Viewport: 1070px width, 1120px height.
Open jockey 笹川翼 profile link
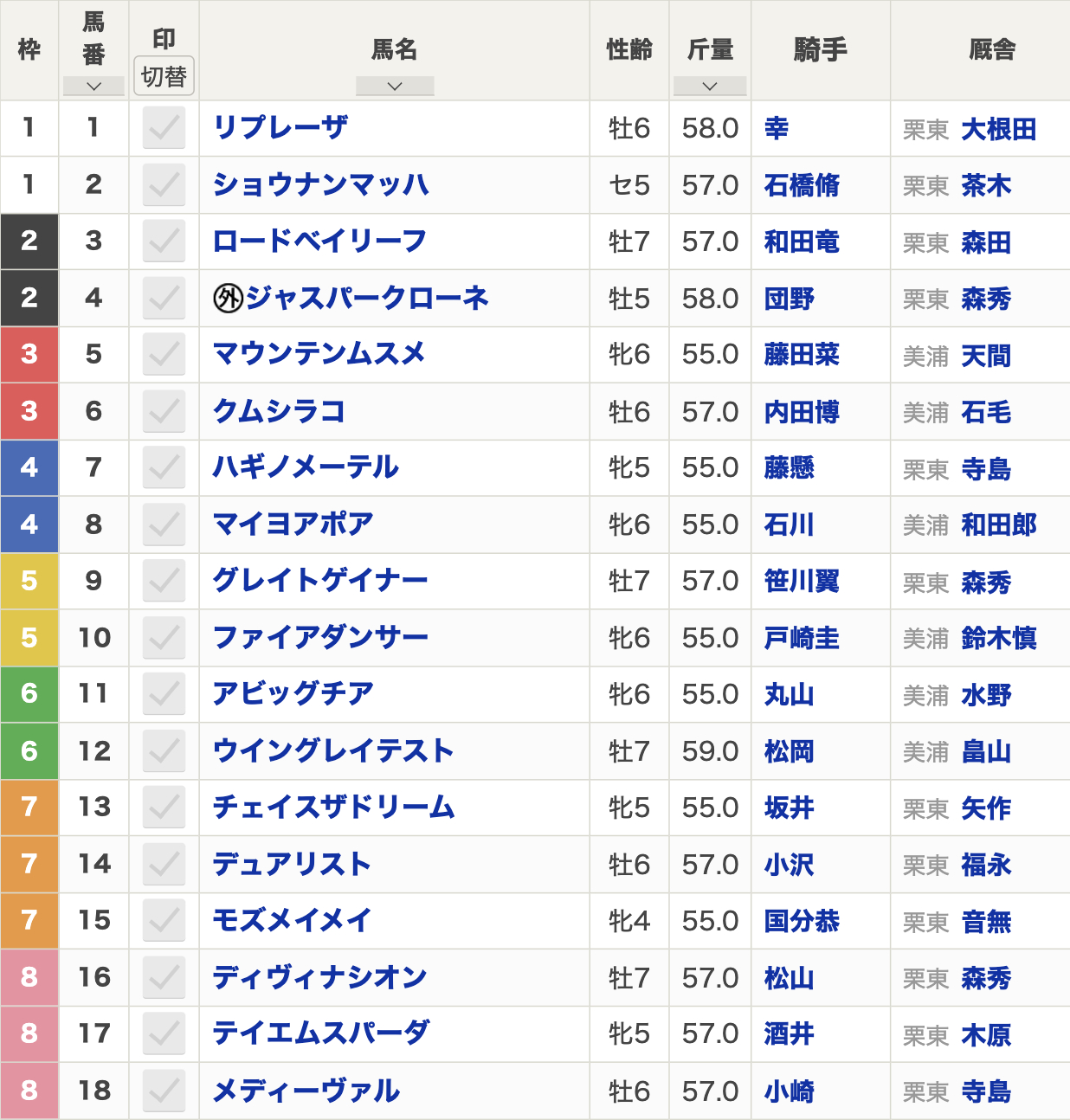coord(802,582)
